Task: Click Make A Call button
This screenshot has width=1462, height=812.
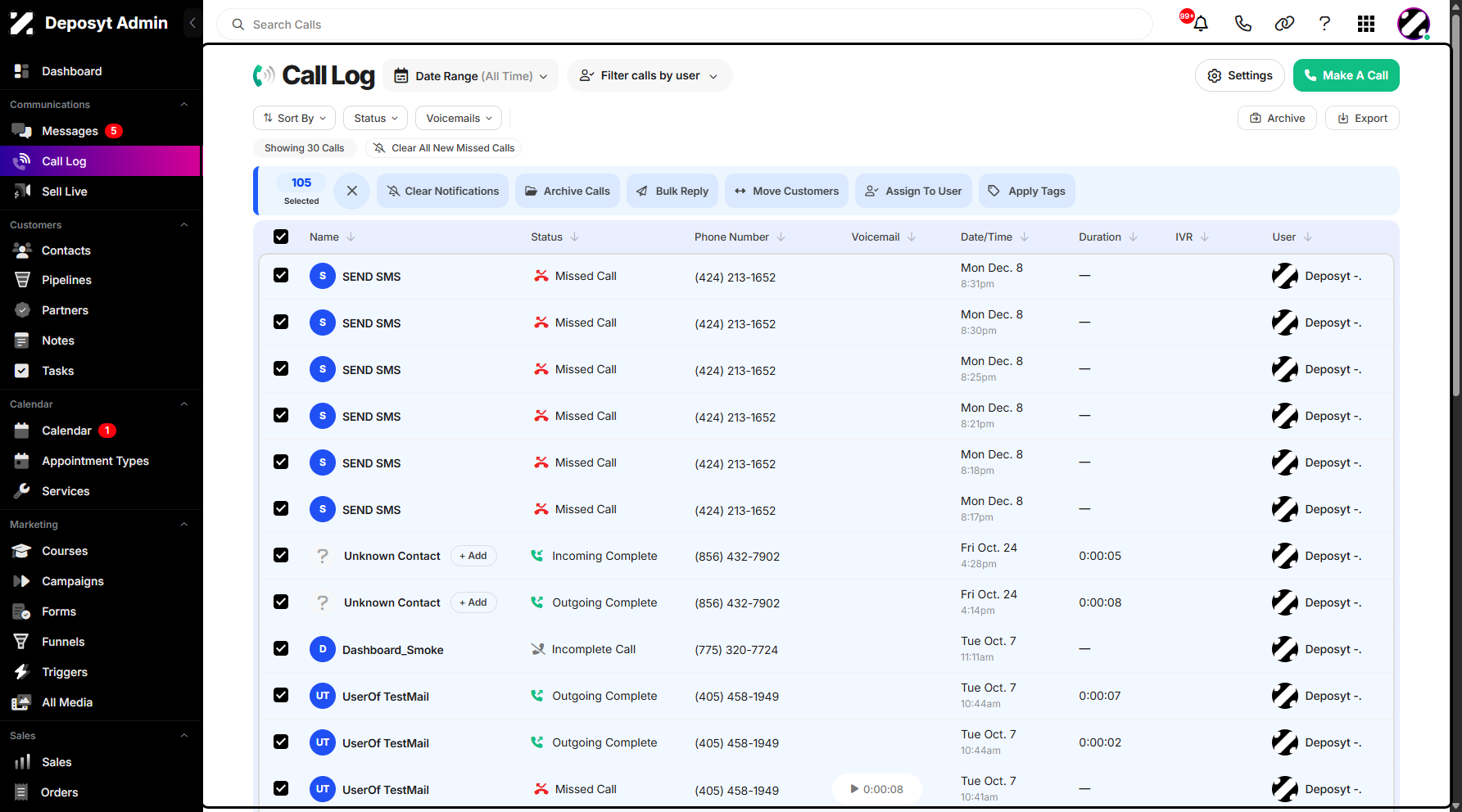Action: tap(1347, 75)
